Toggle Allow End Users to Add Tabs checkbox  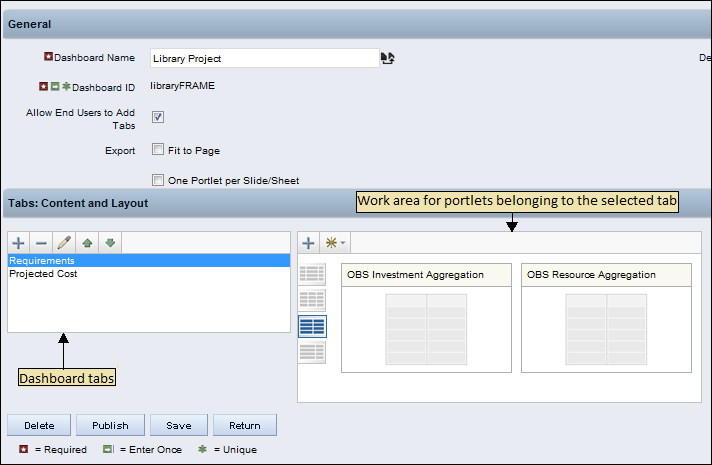[x=158, y=117]
